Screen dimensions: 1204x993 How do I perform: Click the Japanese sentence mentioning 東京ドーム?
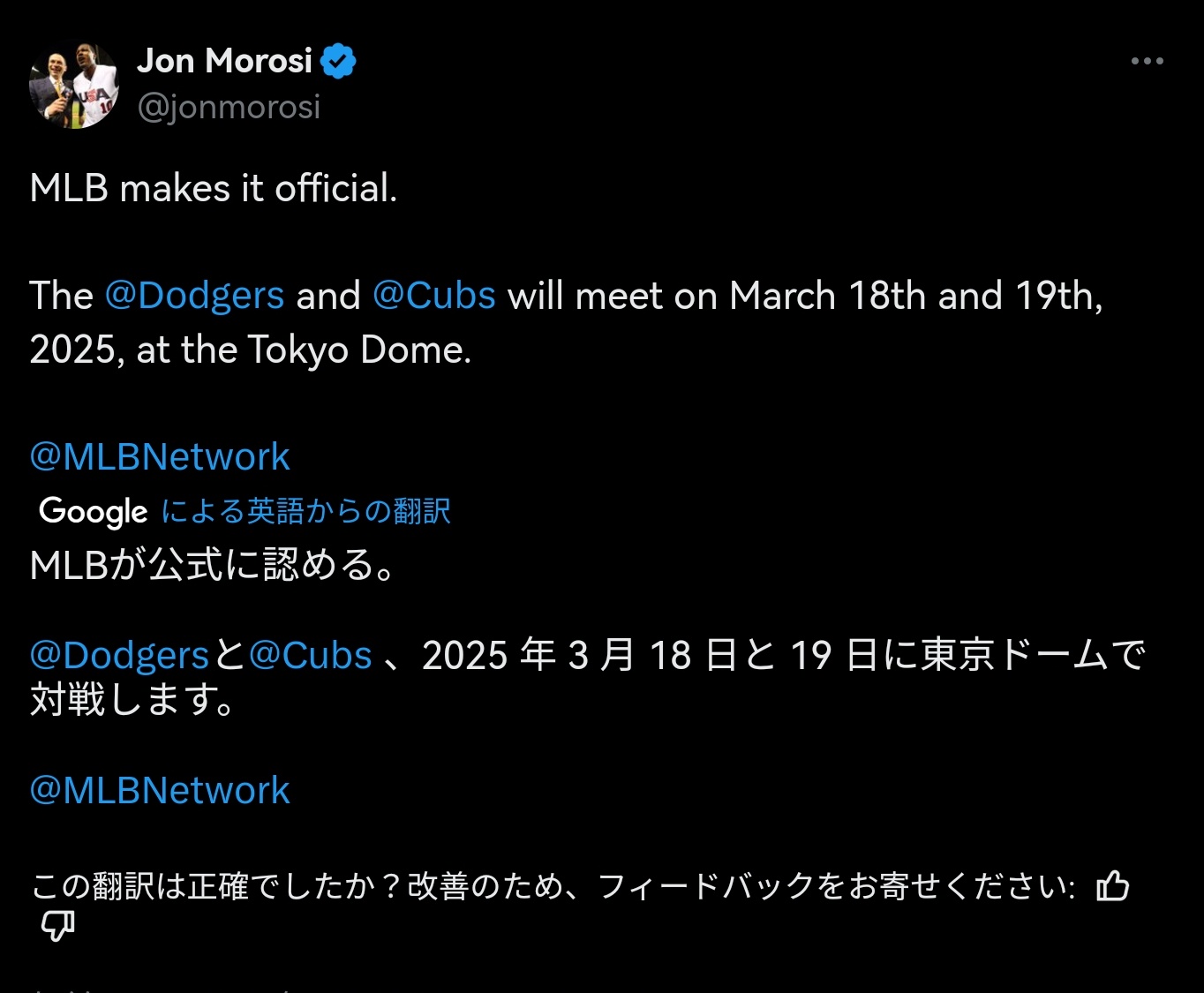click(777, 655)
